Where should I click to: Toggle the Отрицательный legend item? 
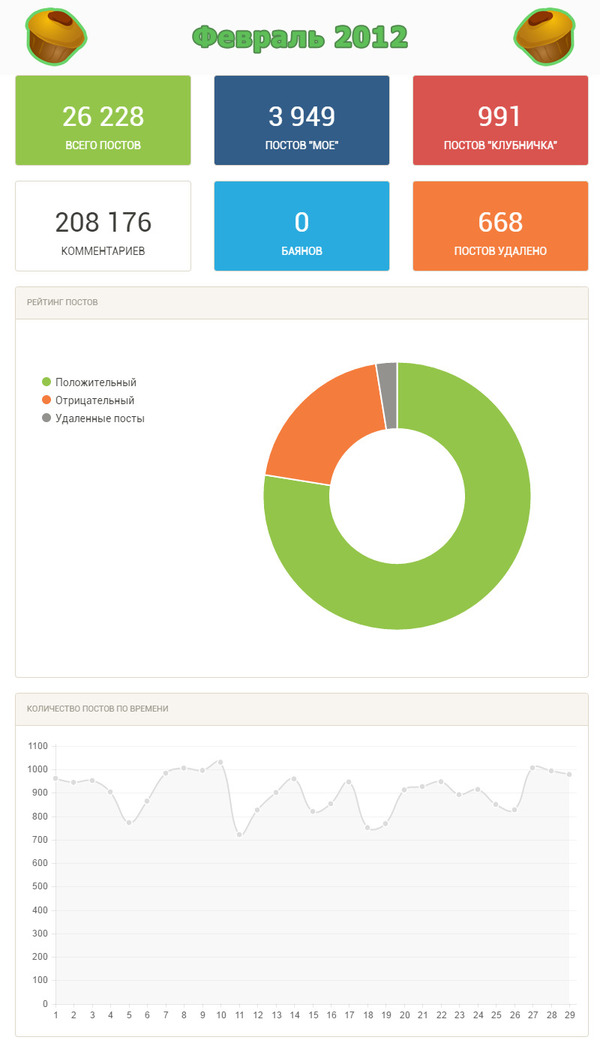pyautogui.click(x=94, y=400)
